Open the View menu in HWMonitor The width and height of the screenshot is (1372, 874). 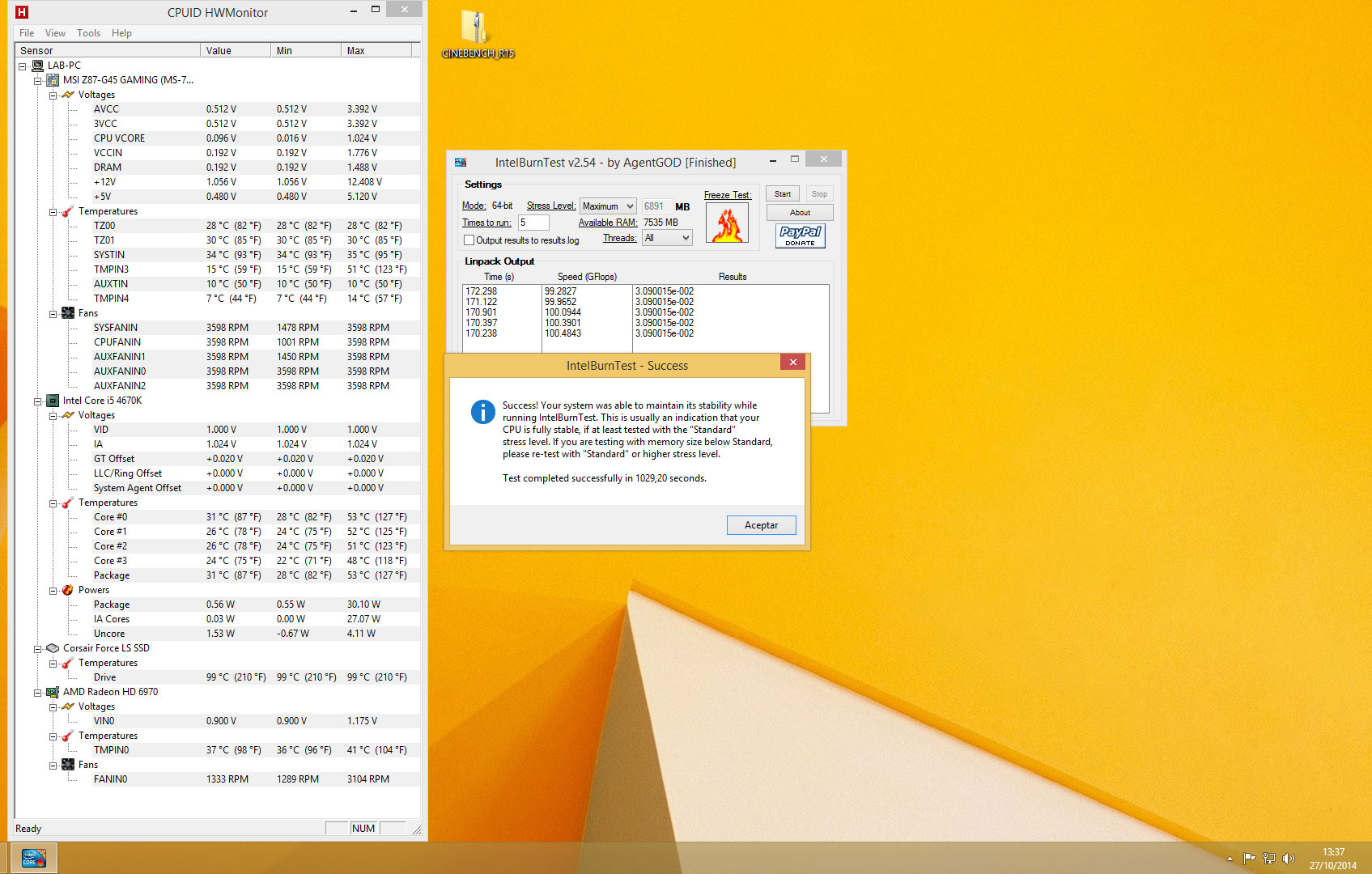(55, 33)
